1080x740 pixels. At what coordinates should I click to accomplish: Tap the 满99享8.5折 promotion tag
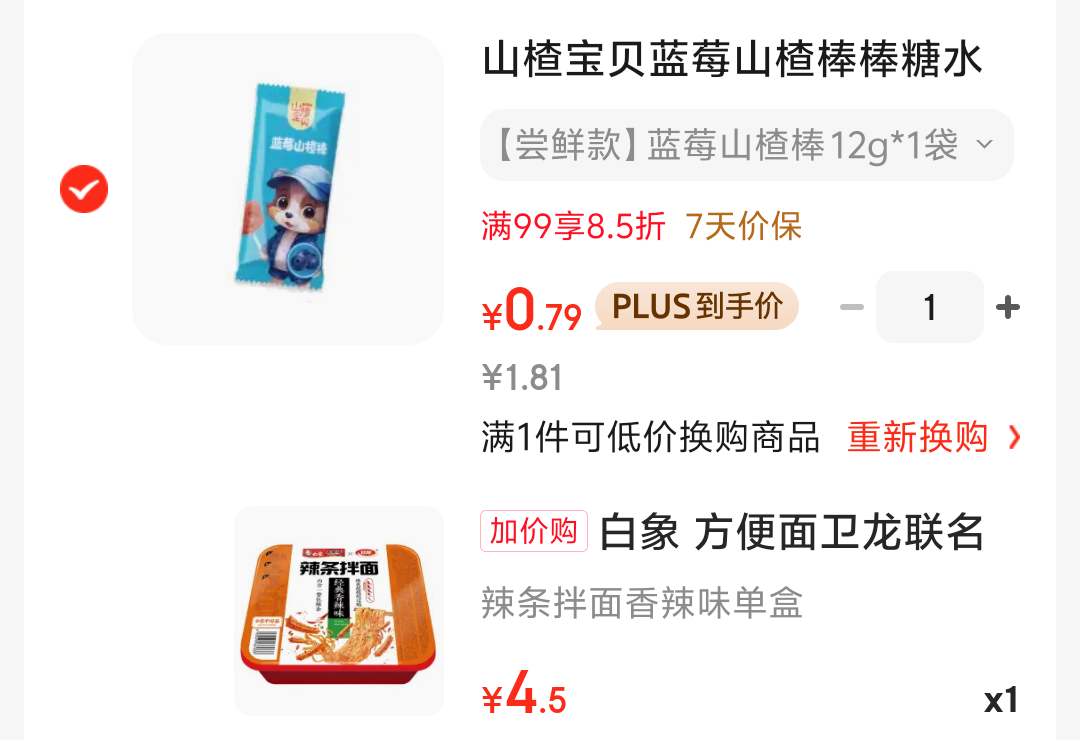coord(573,226)
